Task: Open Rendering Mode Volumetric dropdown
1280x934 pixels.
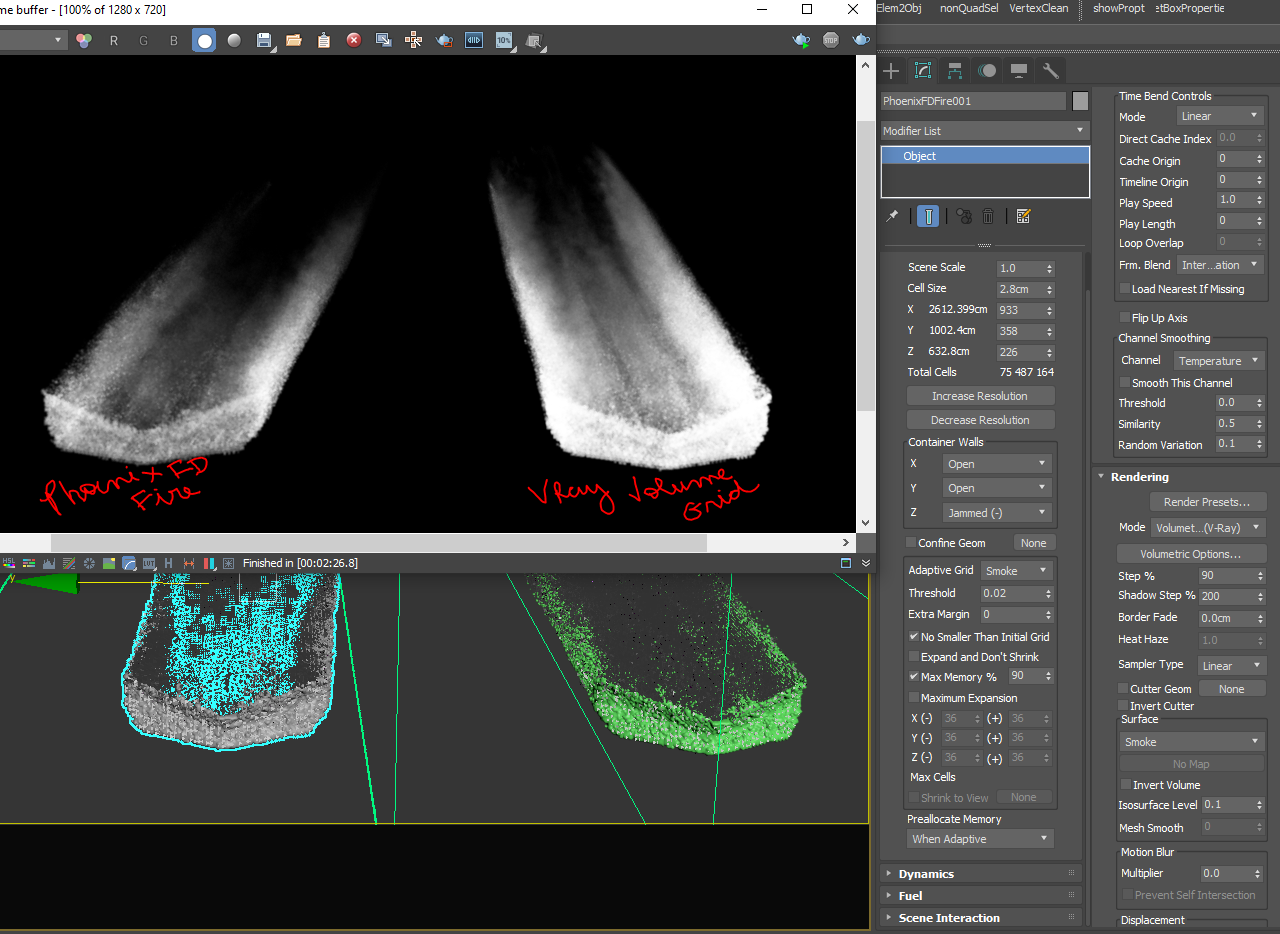Action: click(1208, 527)
